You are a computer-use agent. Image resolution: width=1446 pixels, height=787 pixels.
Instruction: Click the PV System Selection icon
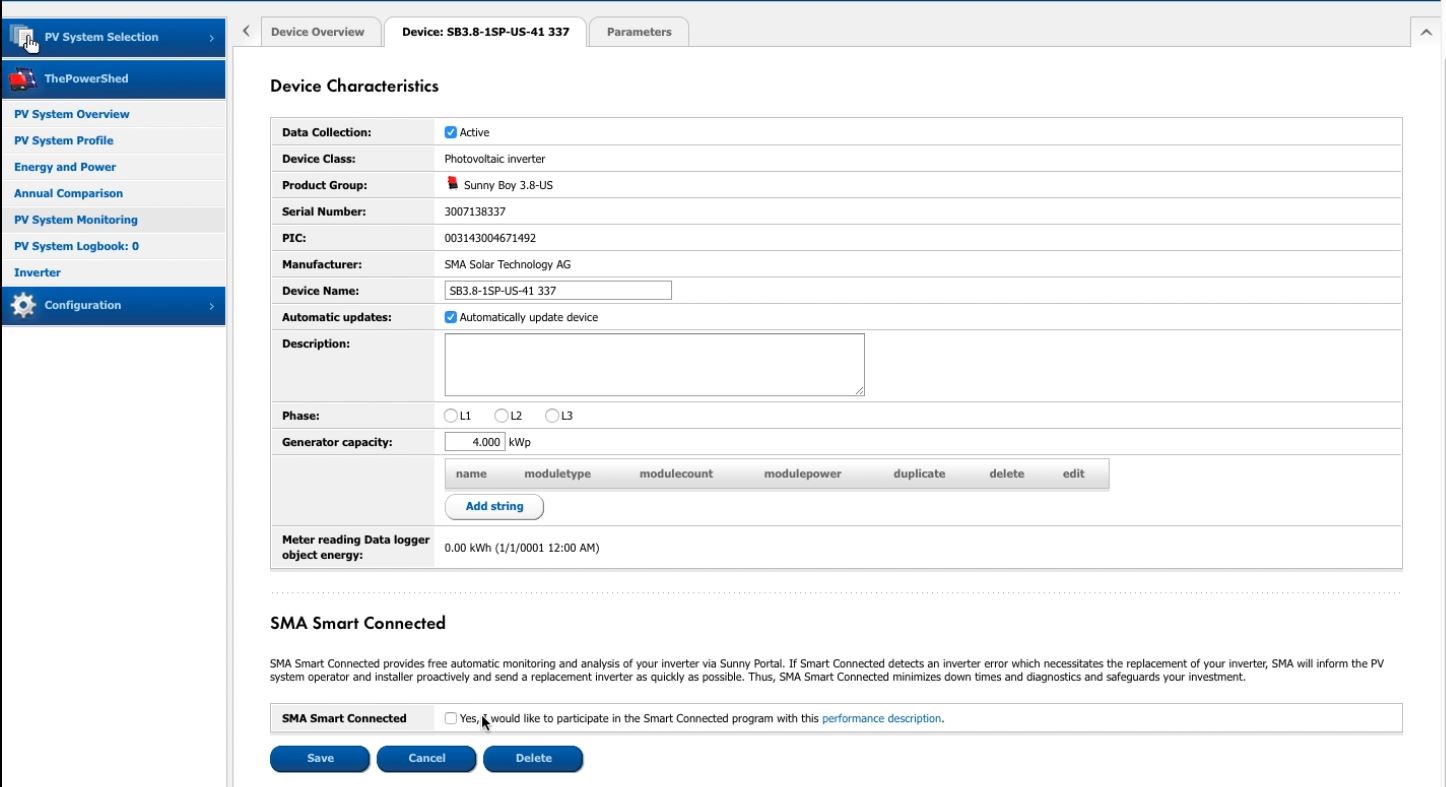click(x=24, y=38)
